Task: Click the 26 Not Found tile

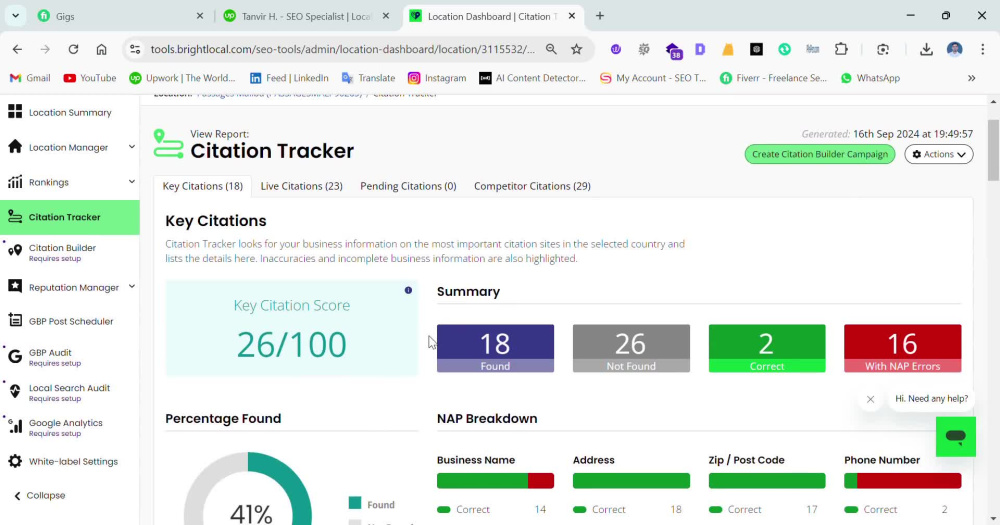Action: 631,348
